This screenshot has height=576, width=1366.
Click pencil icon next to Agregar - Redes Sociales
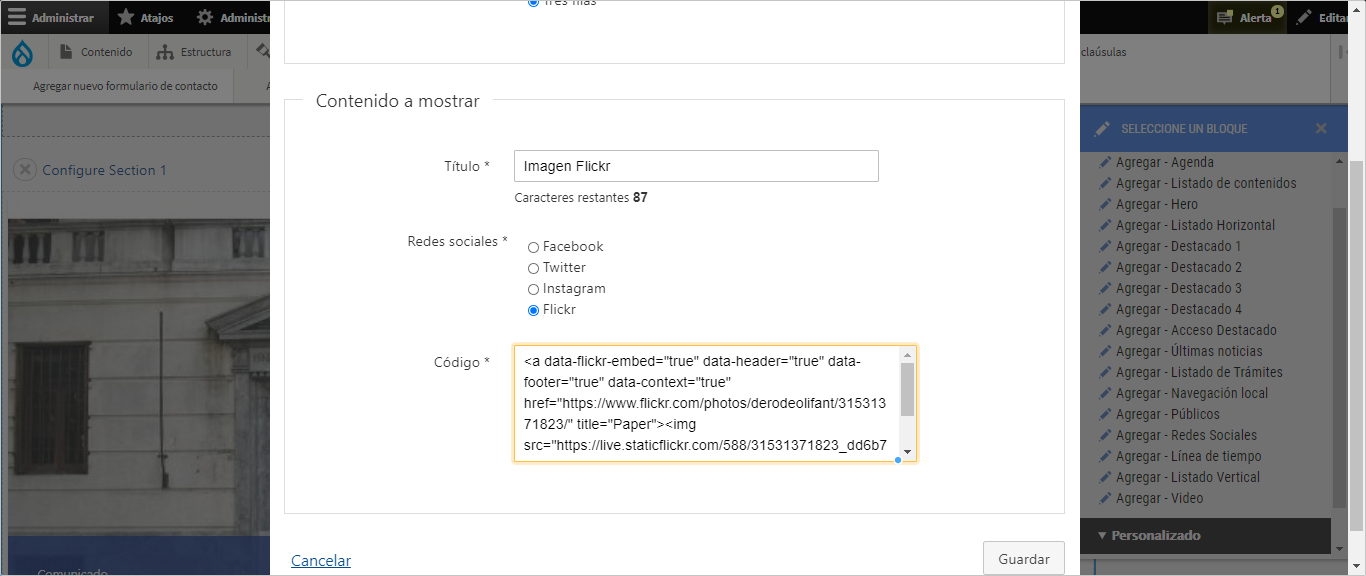coord(1105,435)
